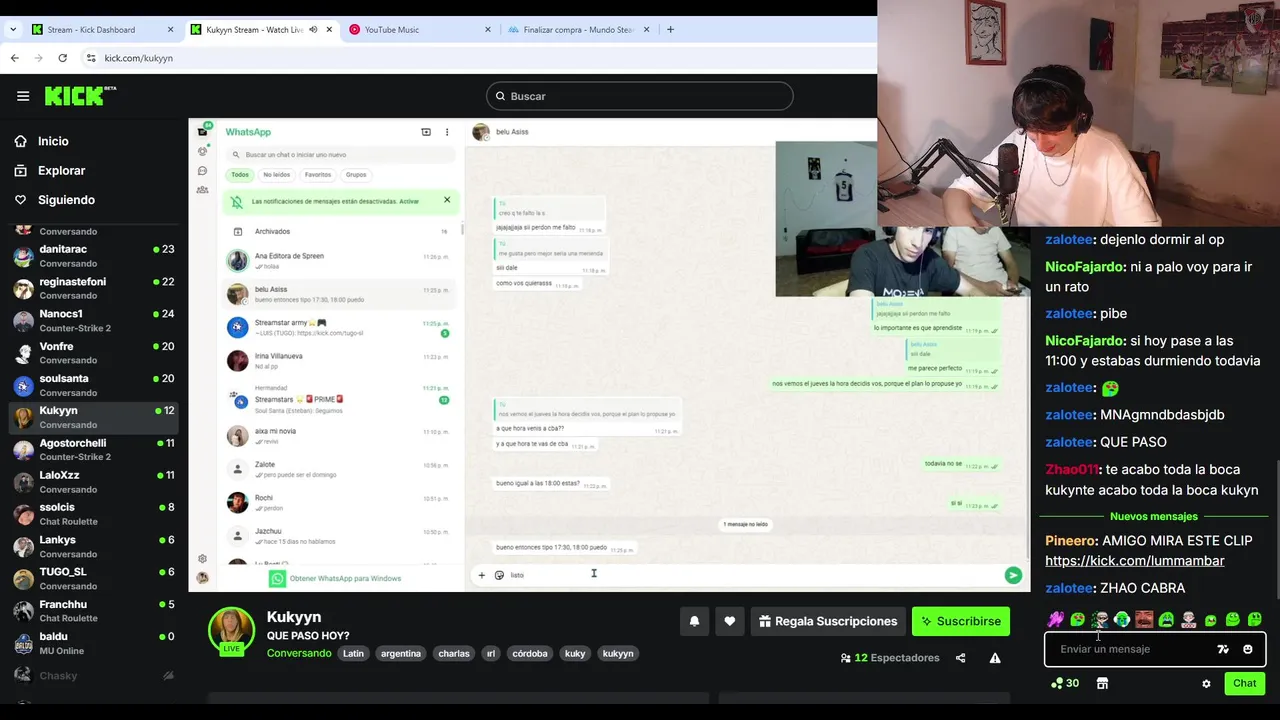Open WhatsApp chat Ana Editora de Spreen
Screen dimensions: 1280x720
(340, 261)
